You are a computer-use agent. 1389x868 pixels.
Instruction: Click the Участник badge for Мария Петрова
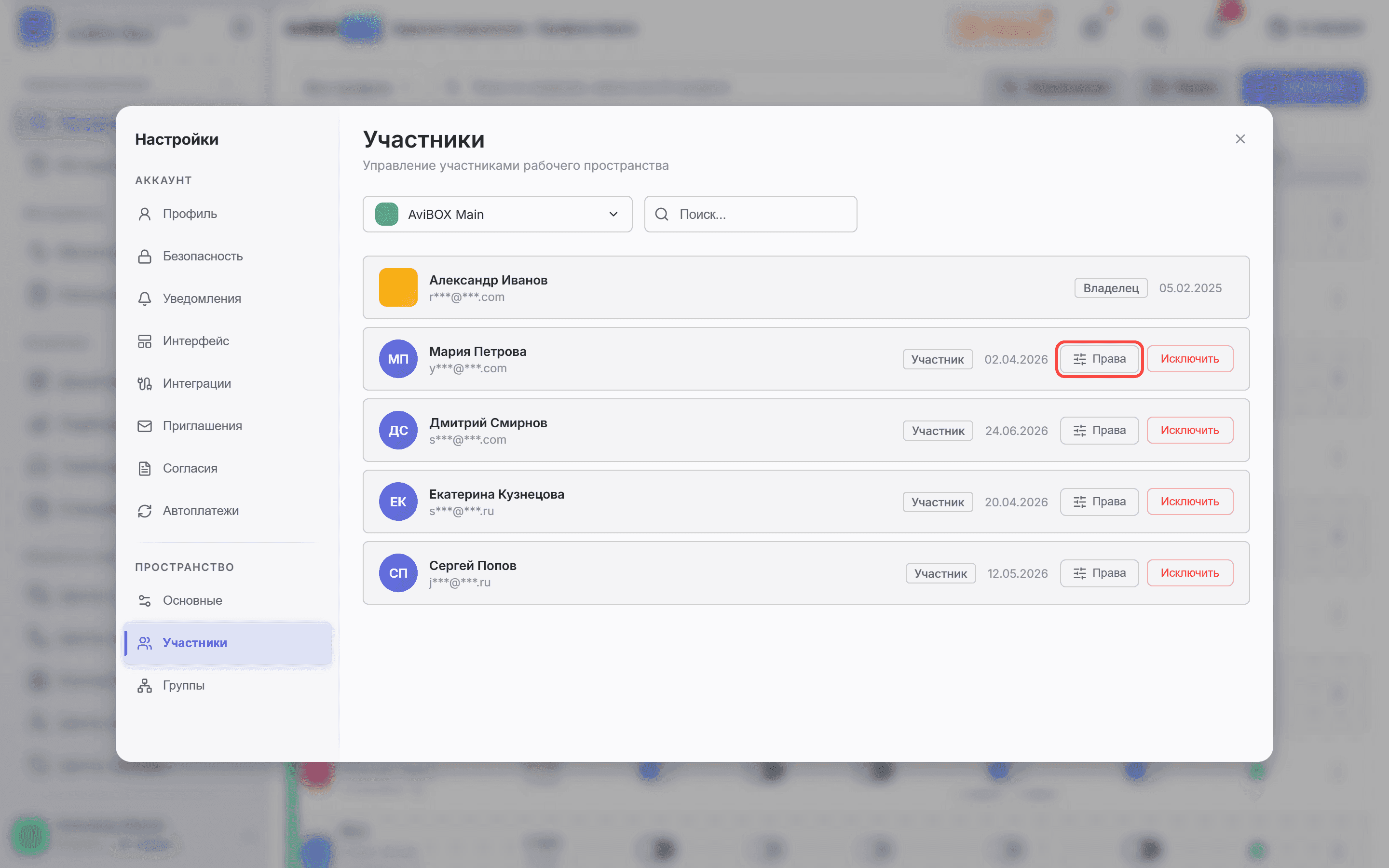click(x=938, y=359)
